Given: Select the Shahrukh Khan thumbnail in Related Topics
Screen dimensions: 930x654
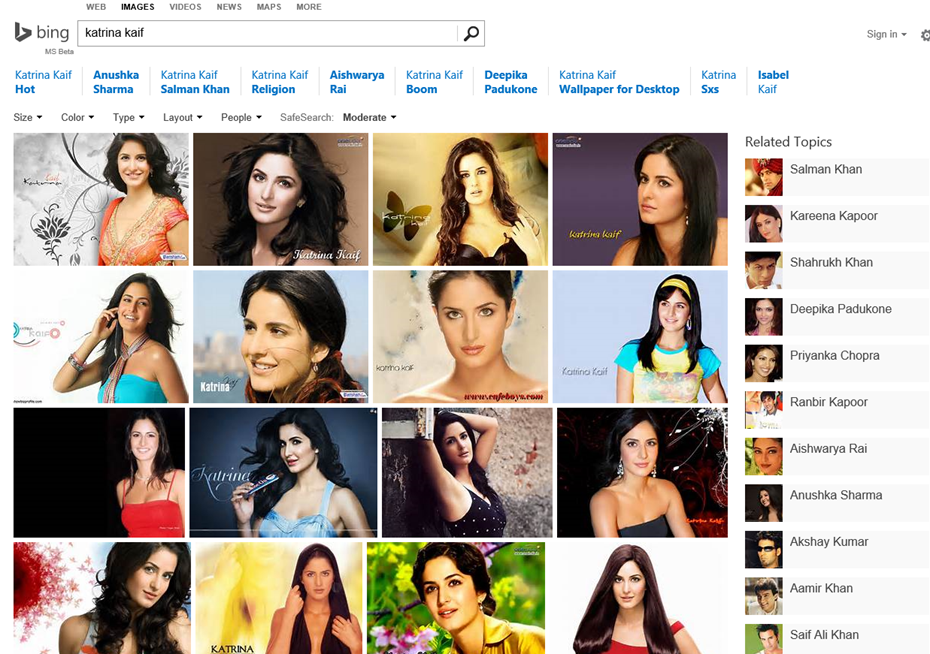Looking at the screenshot, I should coord(764,270).
